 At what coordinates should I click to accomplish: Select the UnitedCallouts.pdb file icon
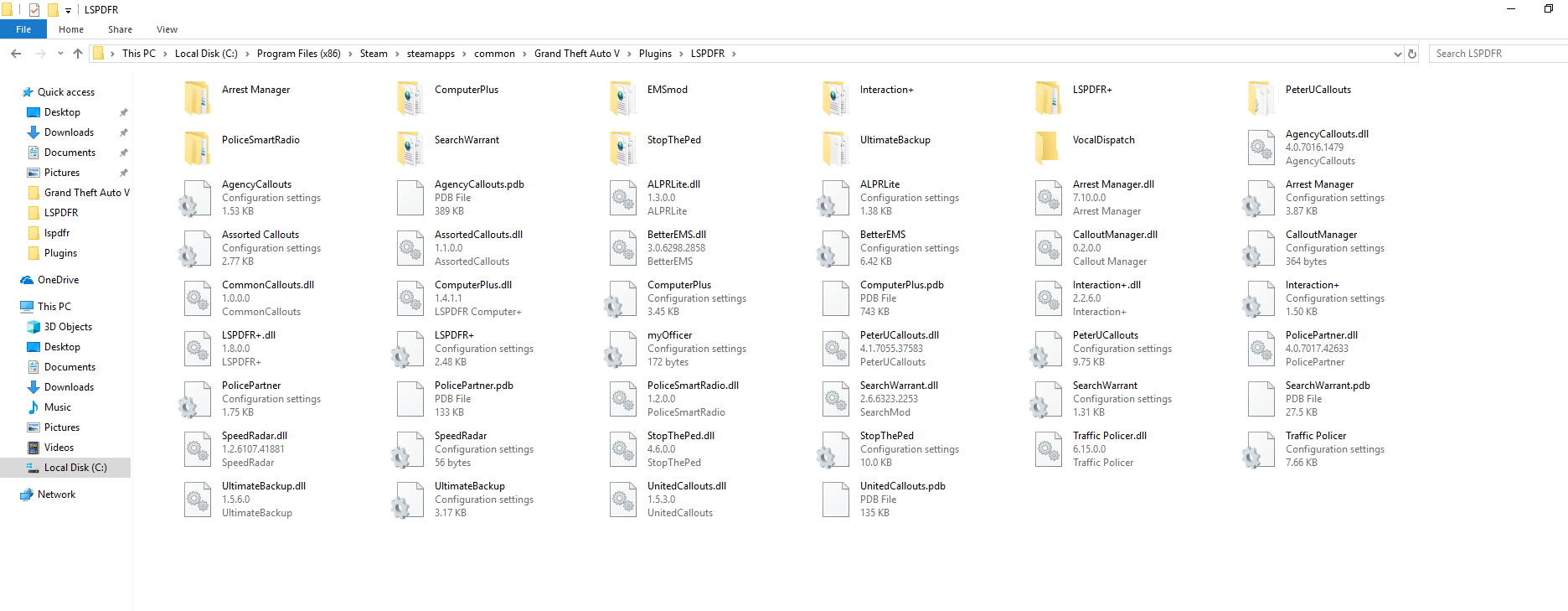coord(836,500)
